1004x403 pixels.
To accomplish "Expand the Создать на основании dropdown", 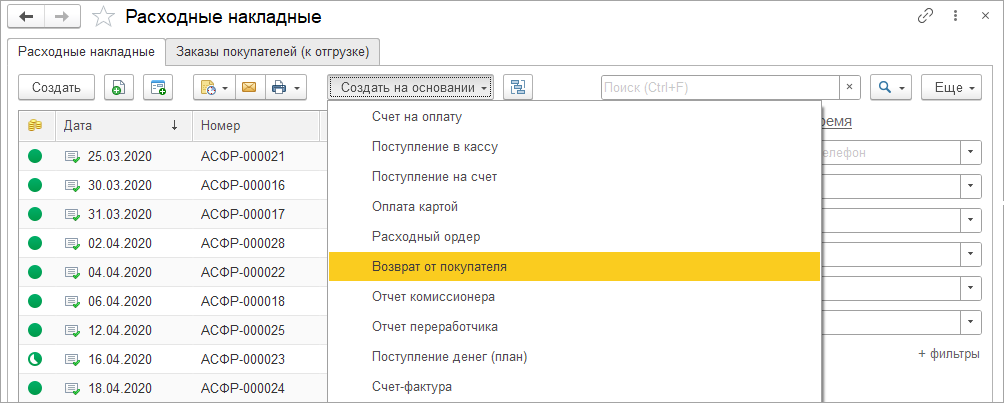I will 411,88.
